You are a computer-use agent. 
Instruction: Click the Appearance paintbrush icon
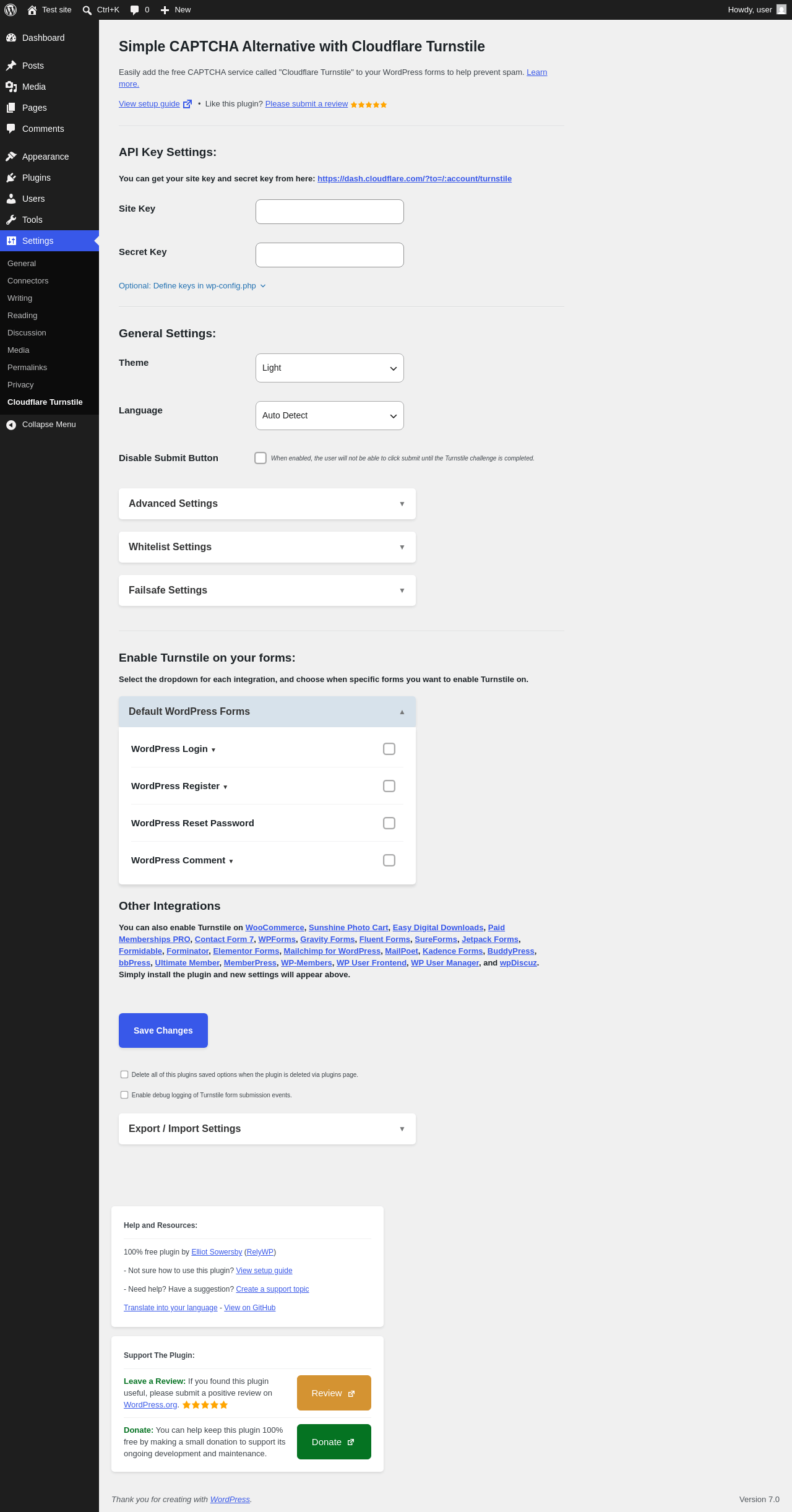pos(11,157)
